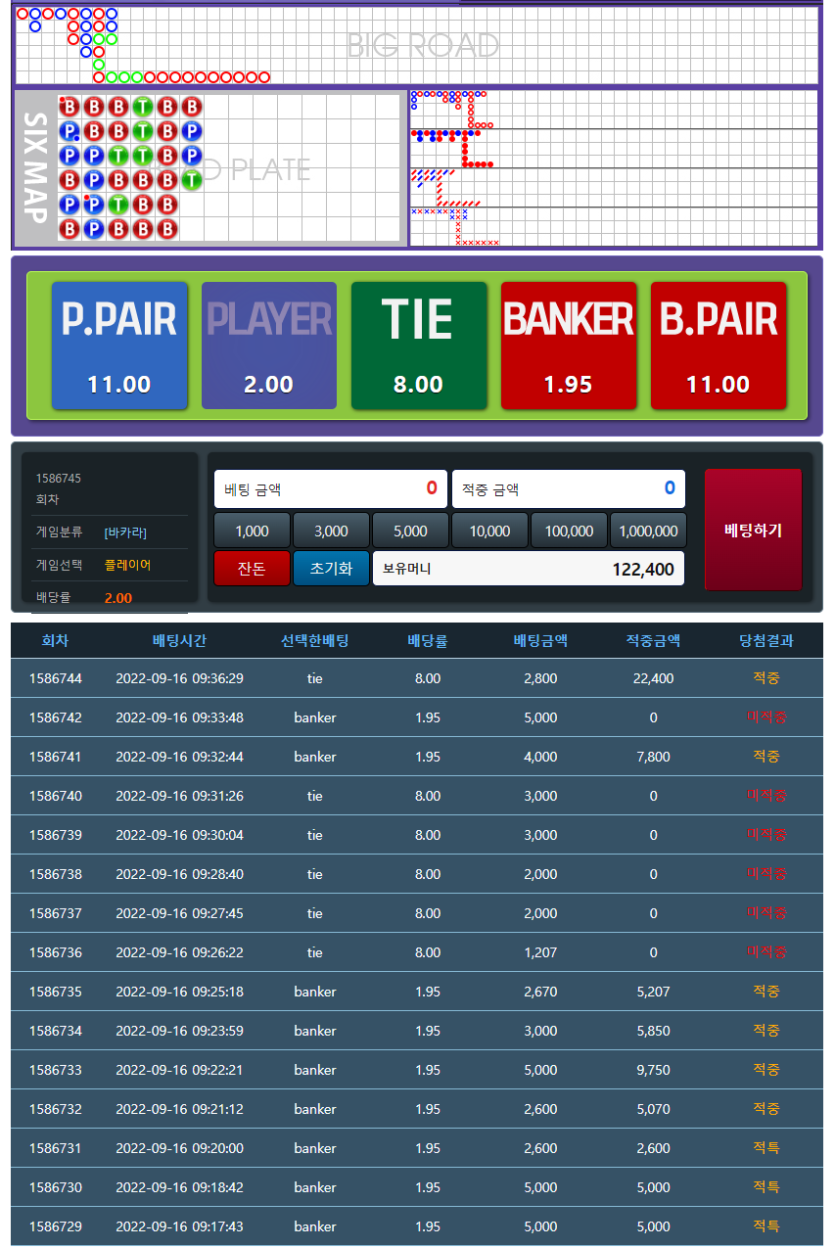Add the 10,000 chip amount
This screenshot has height=1248, width=835.
pos(490,530)
